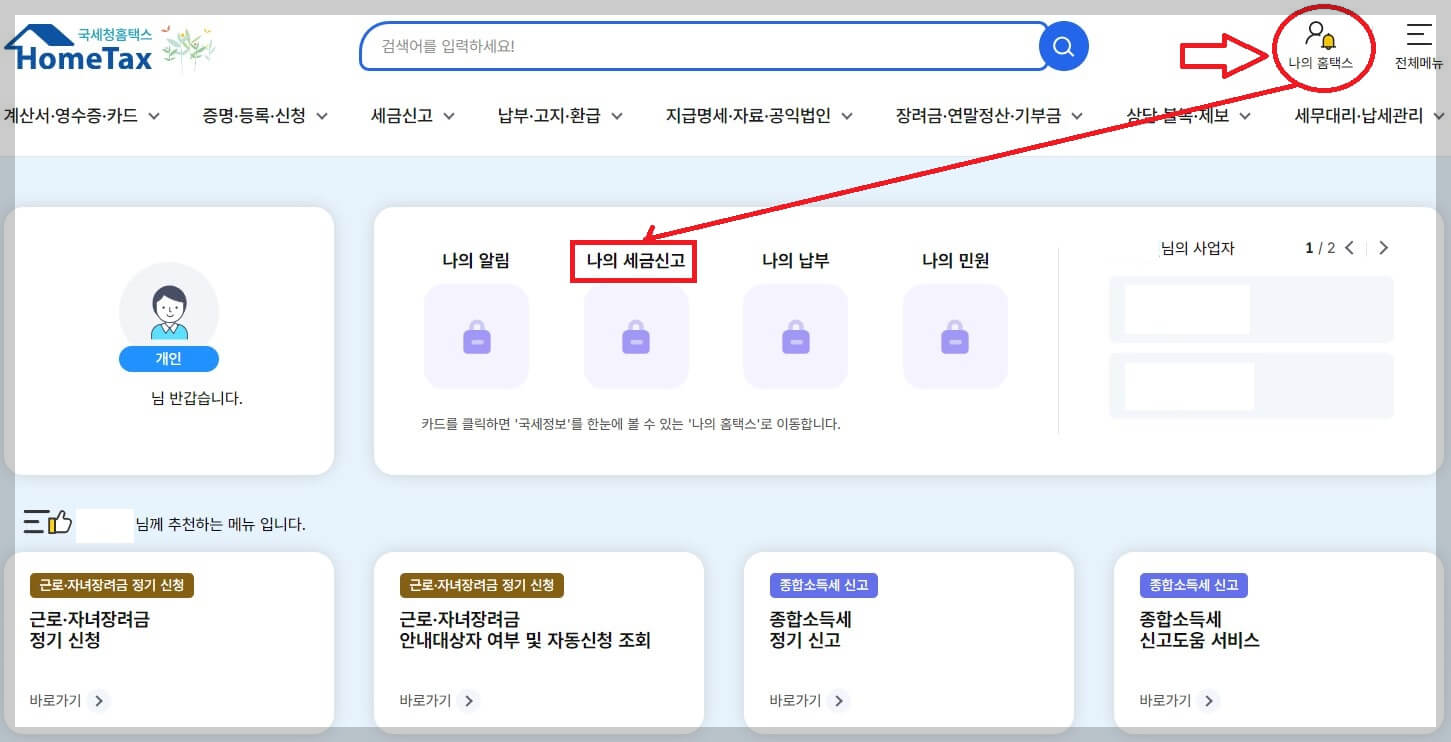
Task: Click the 나의 납부 lock card icon
Action: pyautogui.click(x=795, y=337)
